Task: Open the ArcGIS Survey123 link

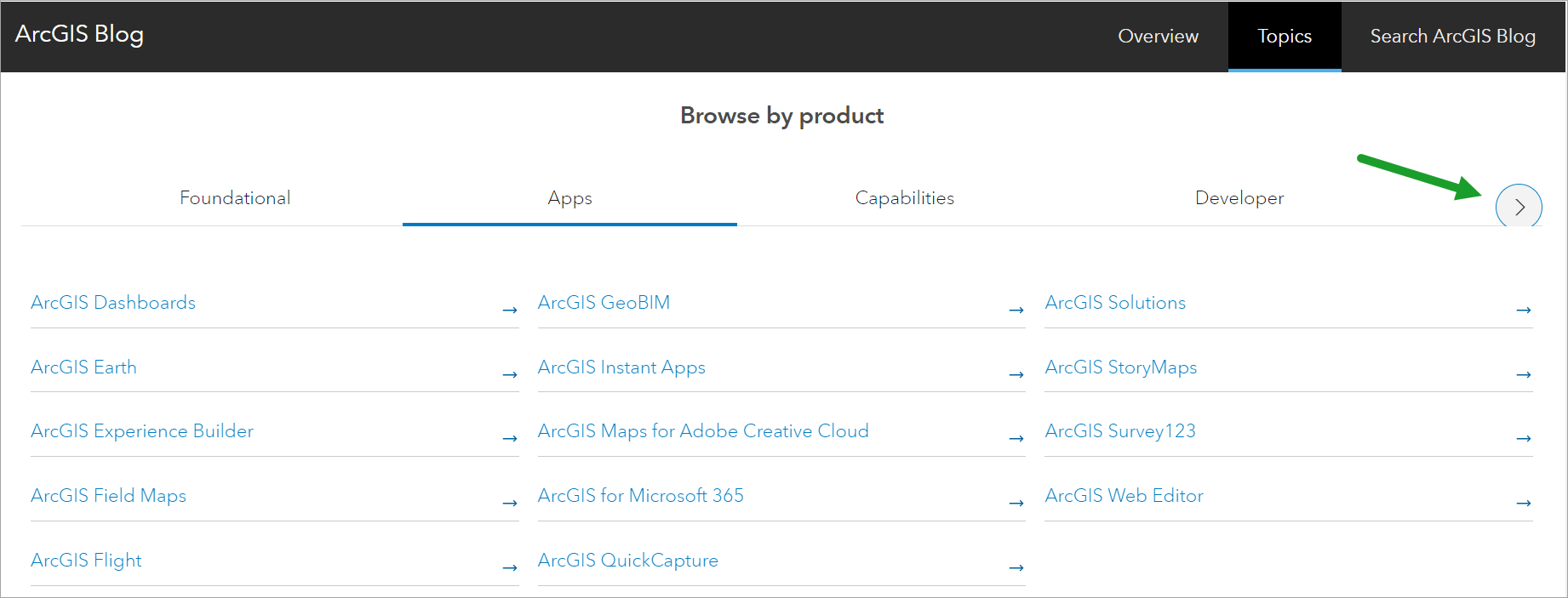Action: pos(1120,431)
